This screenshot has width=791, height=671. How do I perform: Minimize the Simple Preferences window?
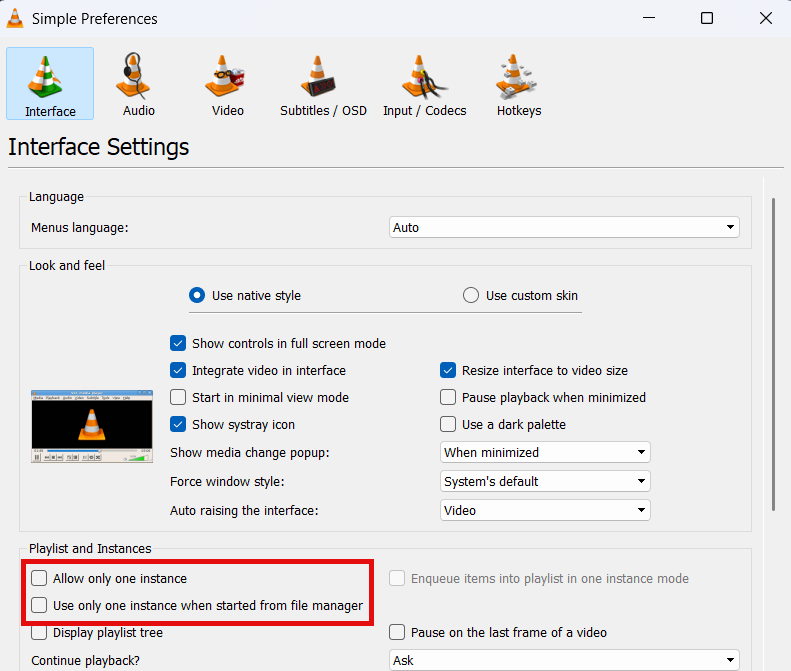pyautogui.click(x=649, y=18)
